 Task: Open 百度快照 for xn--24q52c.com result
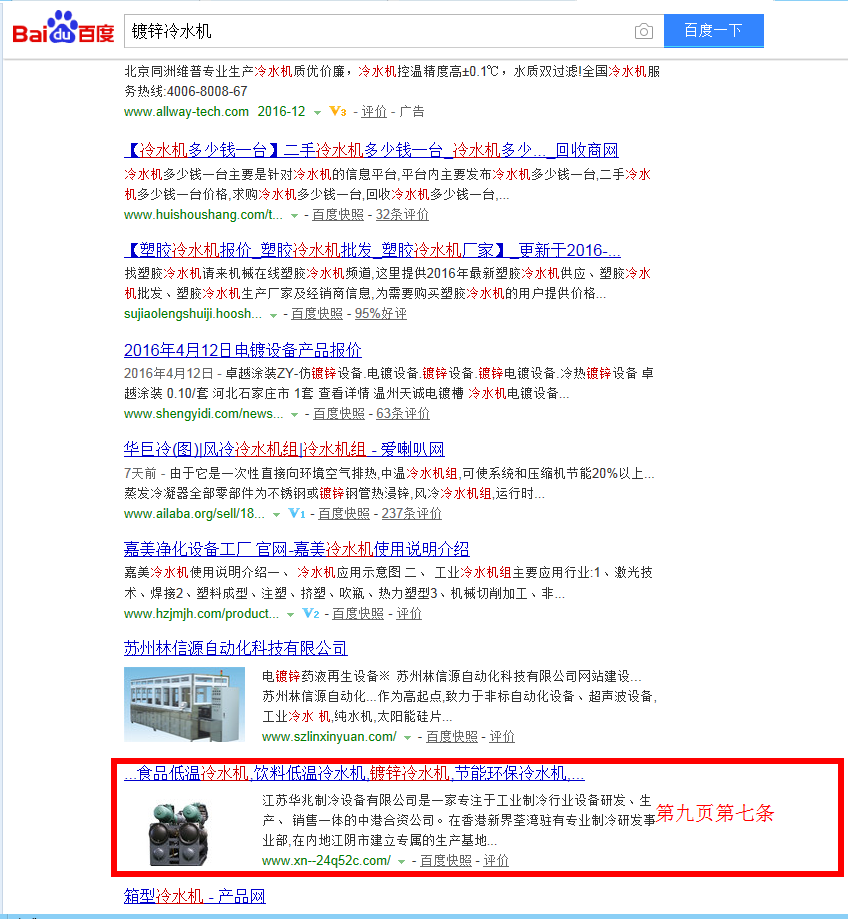tap(446, 860)
